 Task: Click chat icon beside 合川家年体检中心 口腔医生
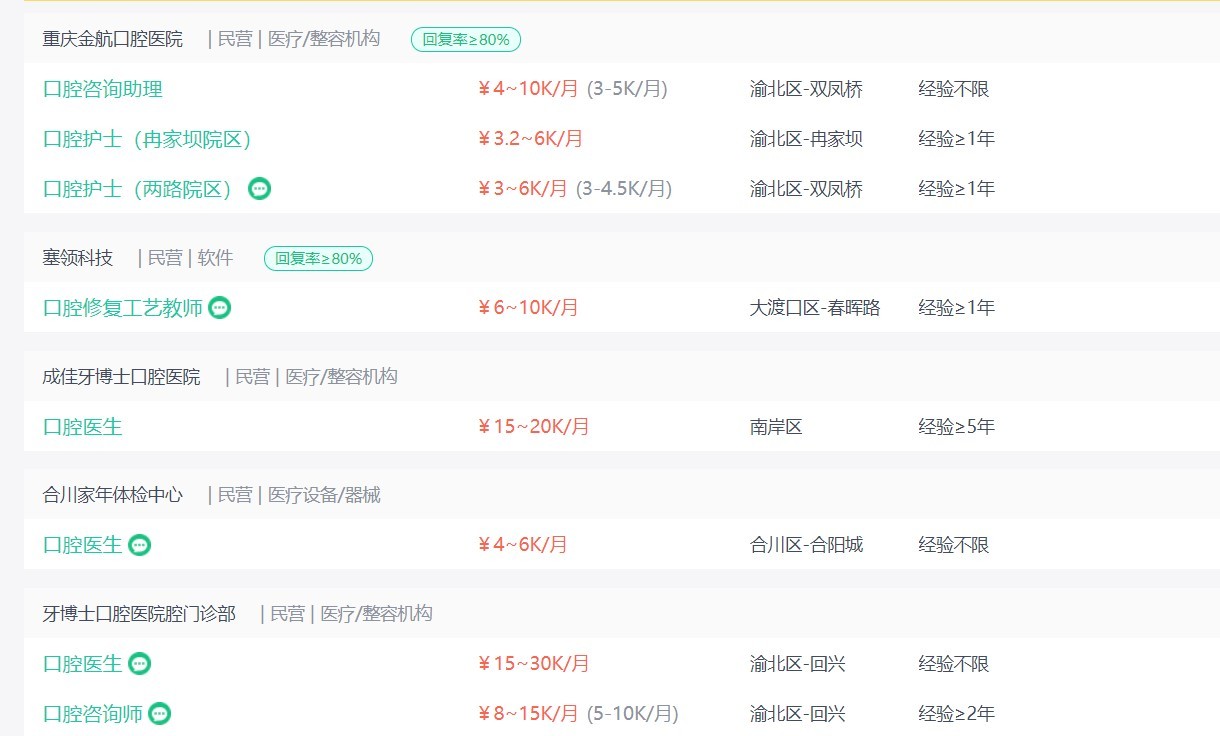click(140, 545)
